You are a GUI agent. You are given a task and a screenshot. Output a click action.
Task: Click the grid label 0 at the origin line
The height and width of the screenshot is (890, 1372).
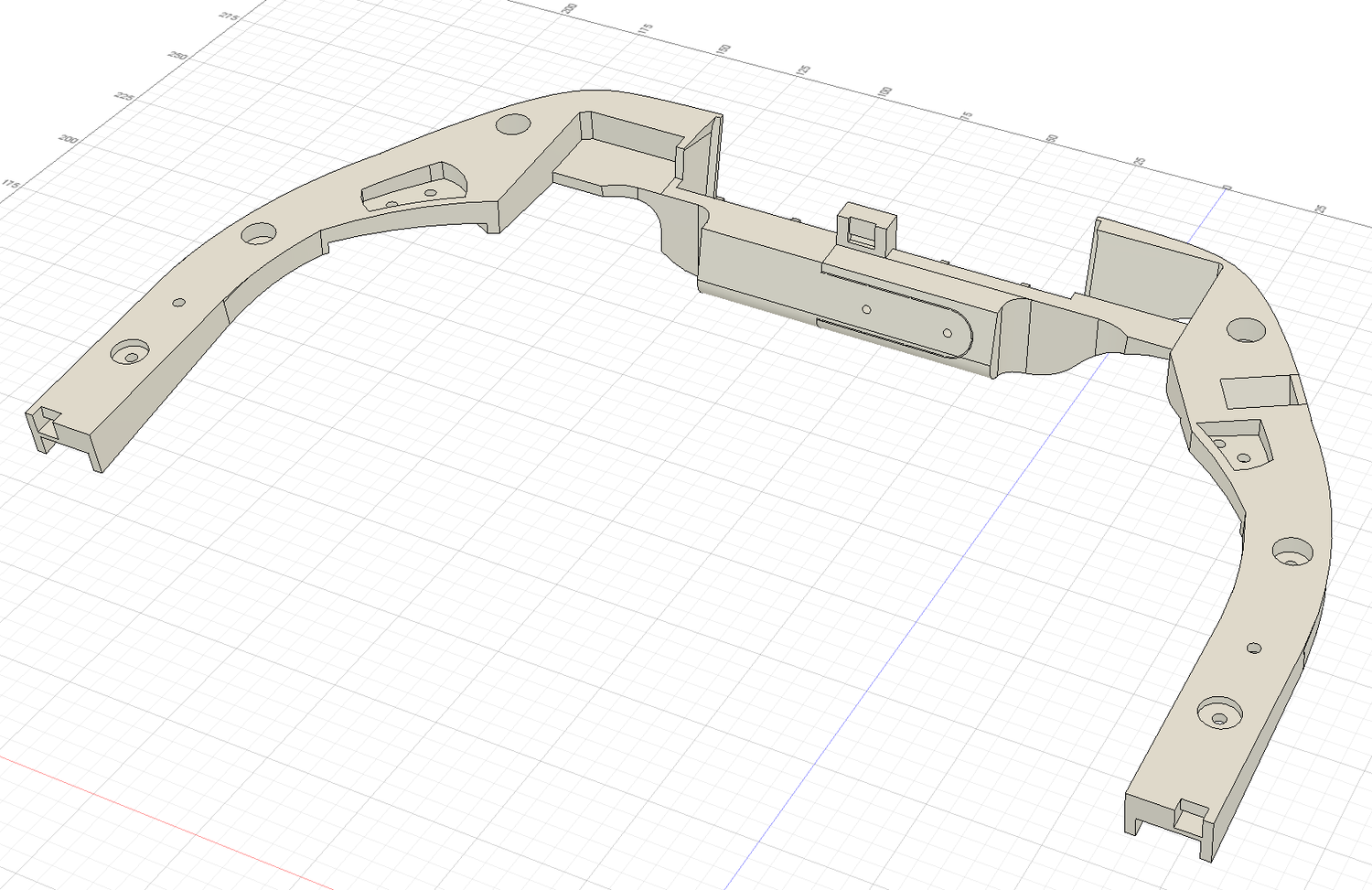click(1227, 187)
